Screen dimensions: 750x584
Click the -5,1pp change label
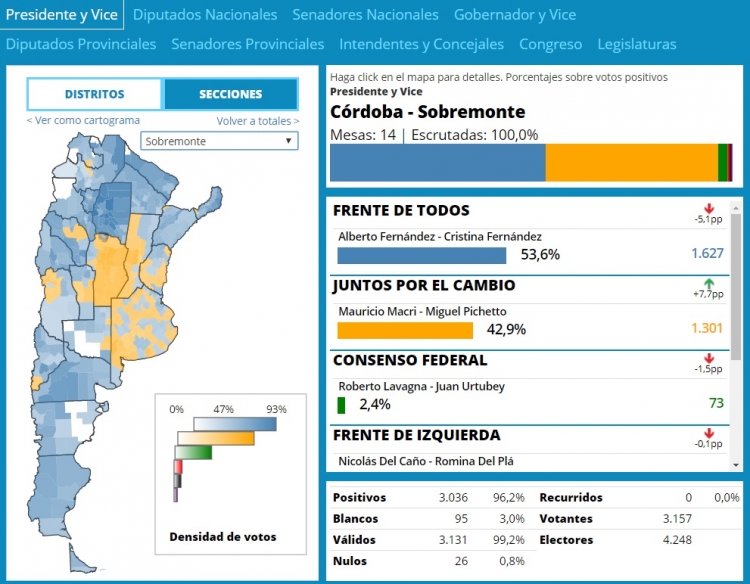708,219
